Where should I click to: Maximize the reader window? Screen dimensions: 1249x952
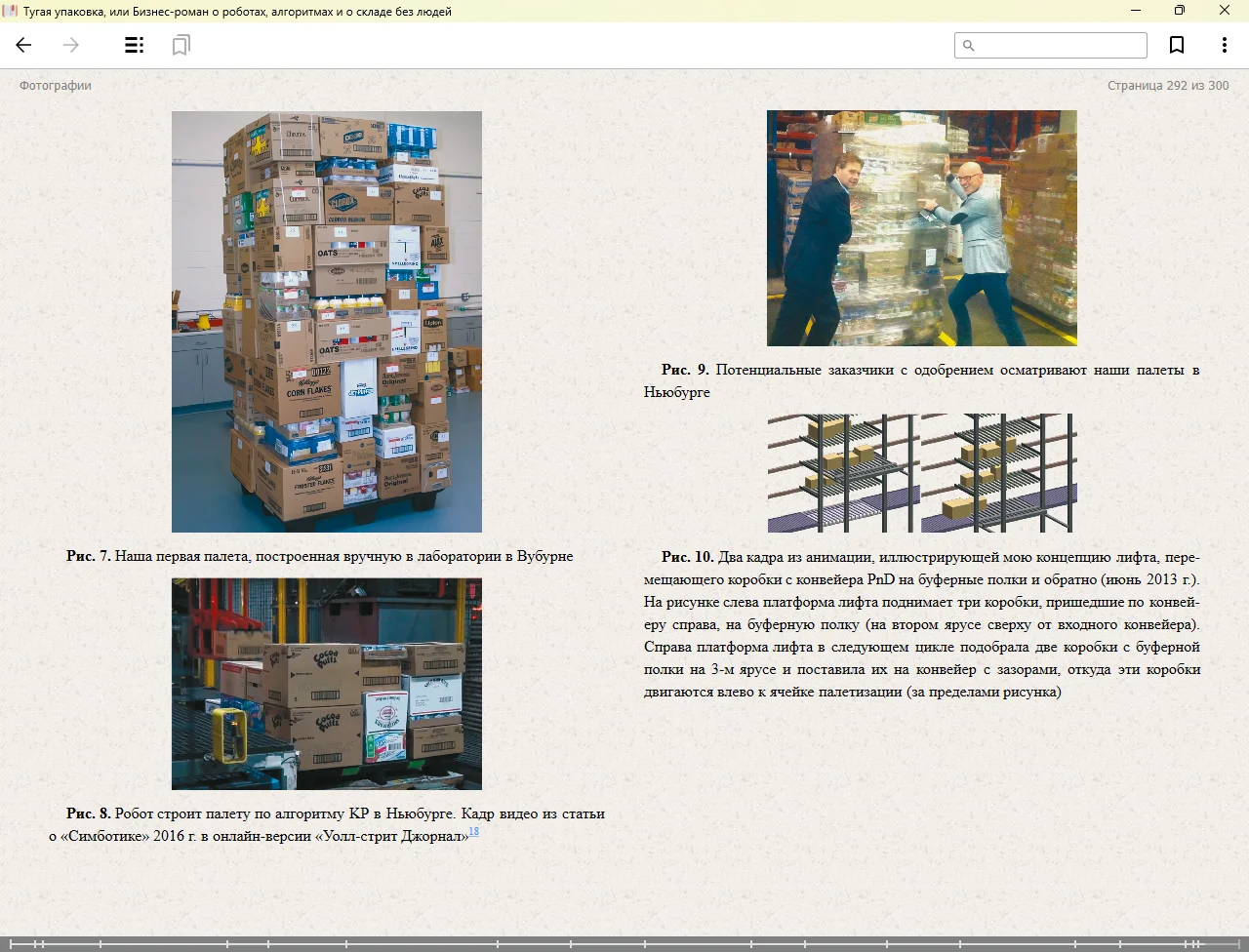[x=1179, y=11]
